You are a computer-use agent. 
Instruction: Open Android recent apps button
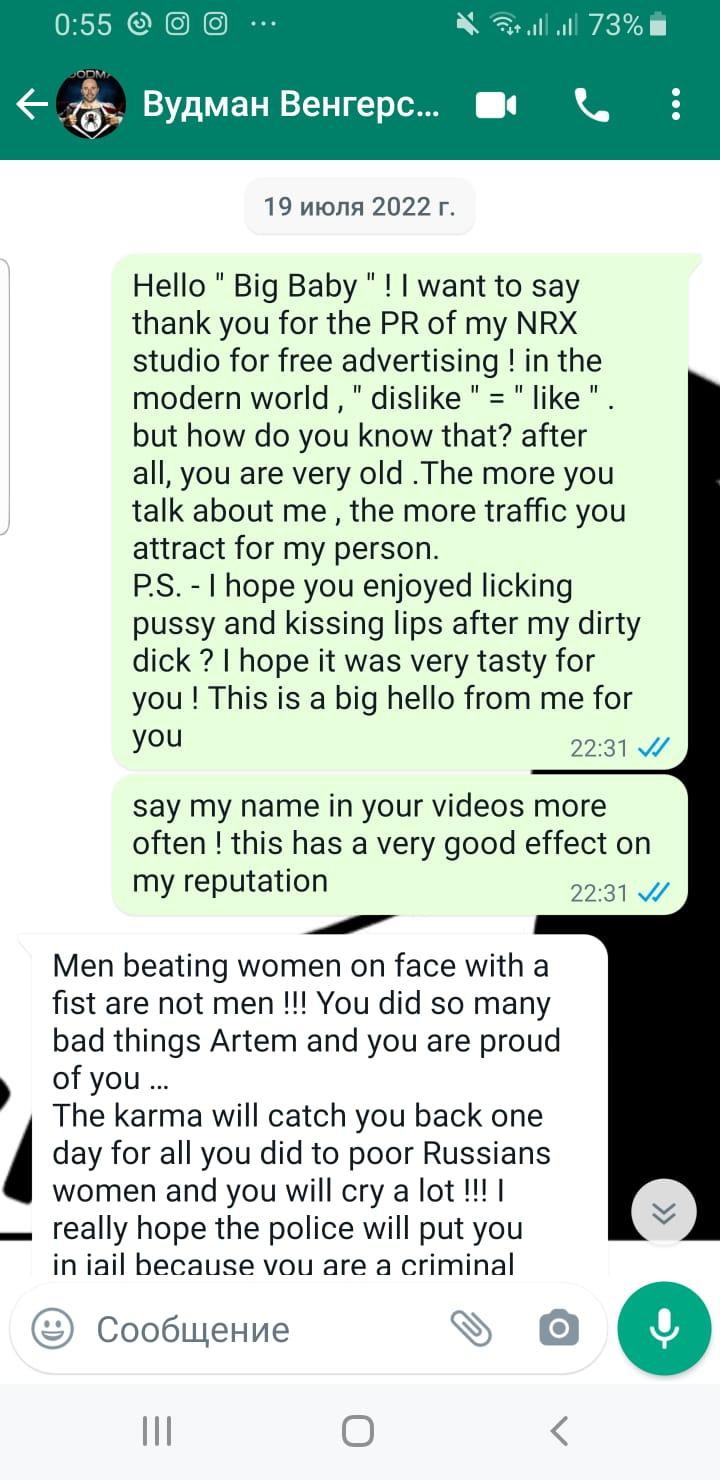[157, 1431]
